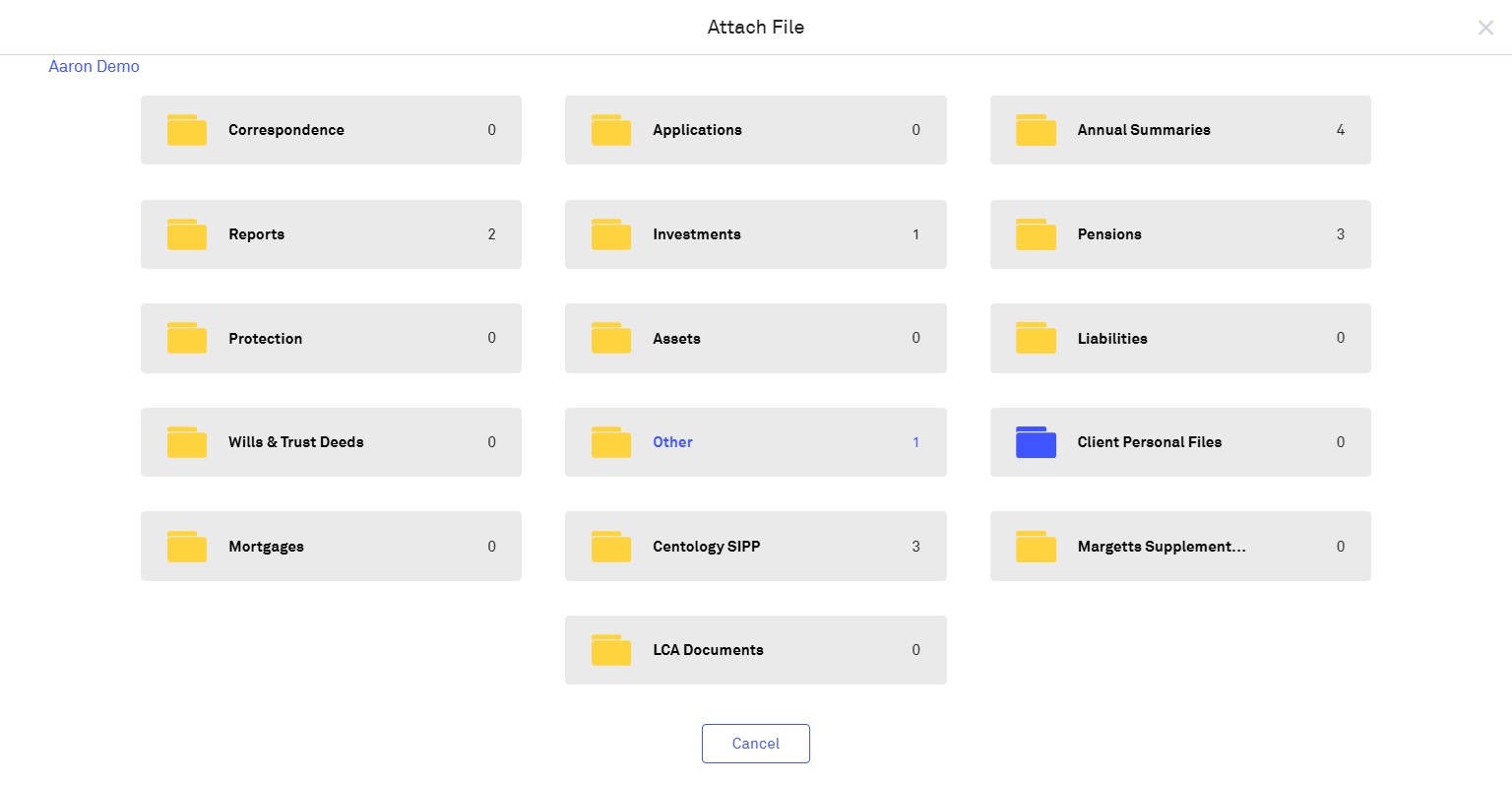Click the Mortgages folder icon
The height and width of the screenshot is (785, 1512).
[187, 547]
